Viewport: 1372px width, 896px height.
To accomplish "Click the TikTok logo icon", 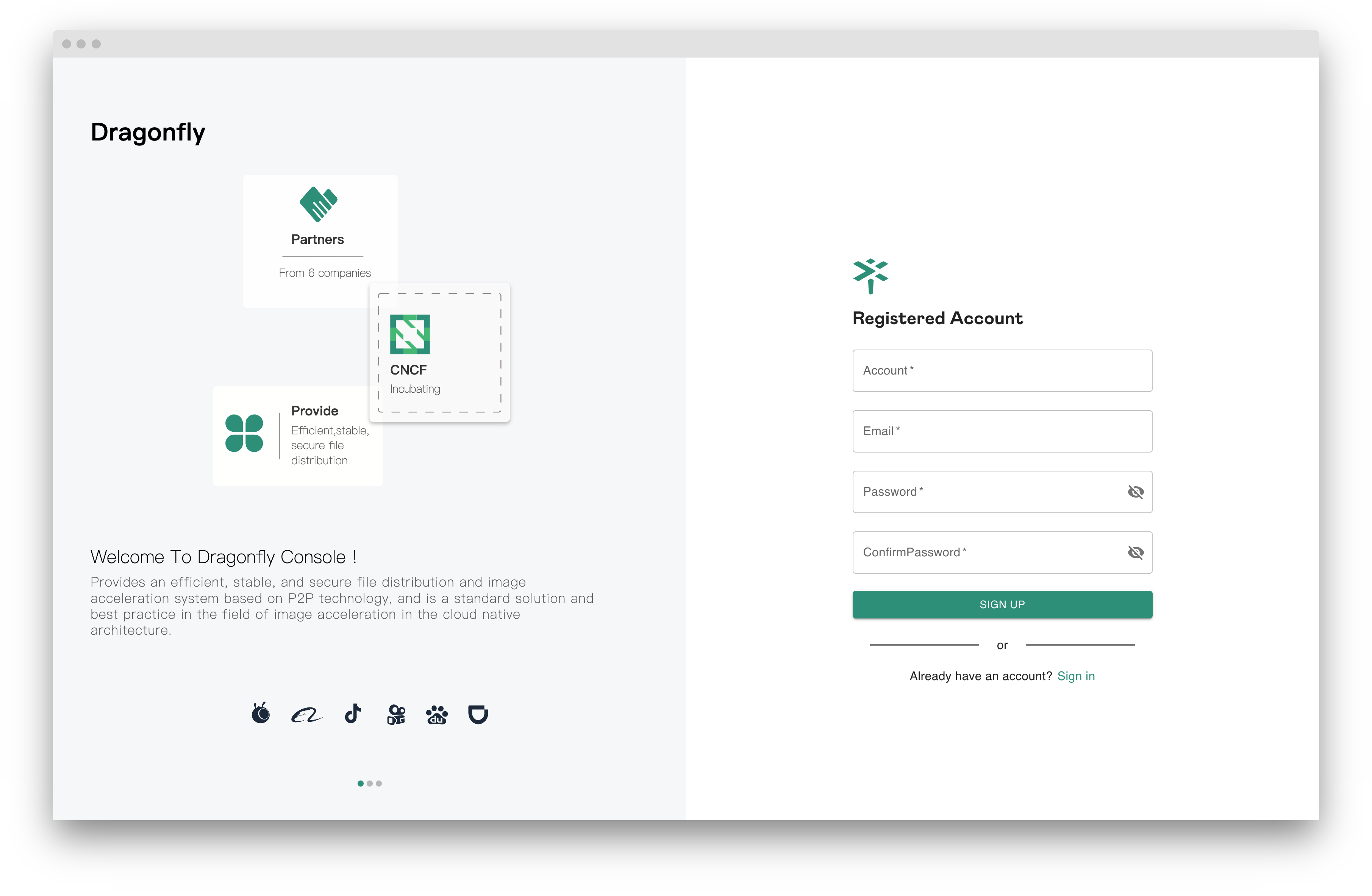I will (x=354, y=713).
